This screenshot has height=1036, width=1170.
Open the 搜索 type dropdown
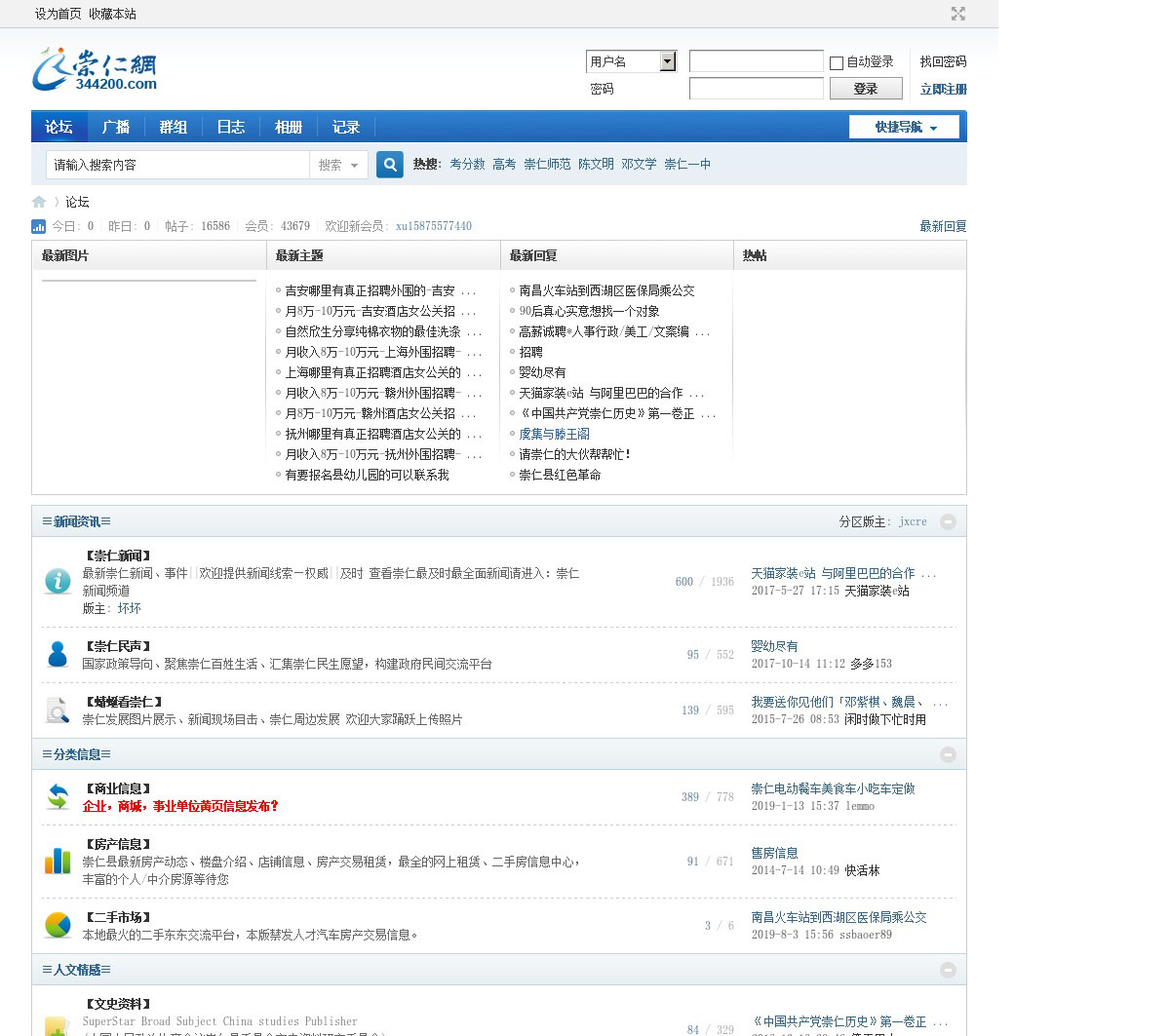pyautogui.click(x=338, y=165)
